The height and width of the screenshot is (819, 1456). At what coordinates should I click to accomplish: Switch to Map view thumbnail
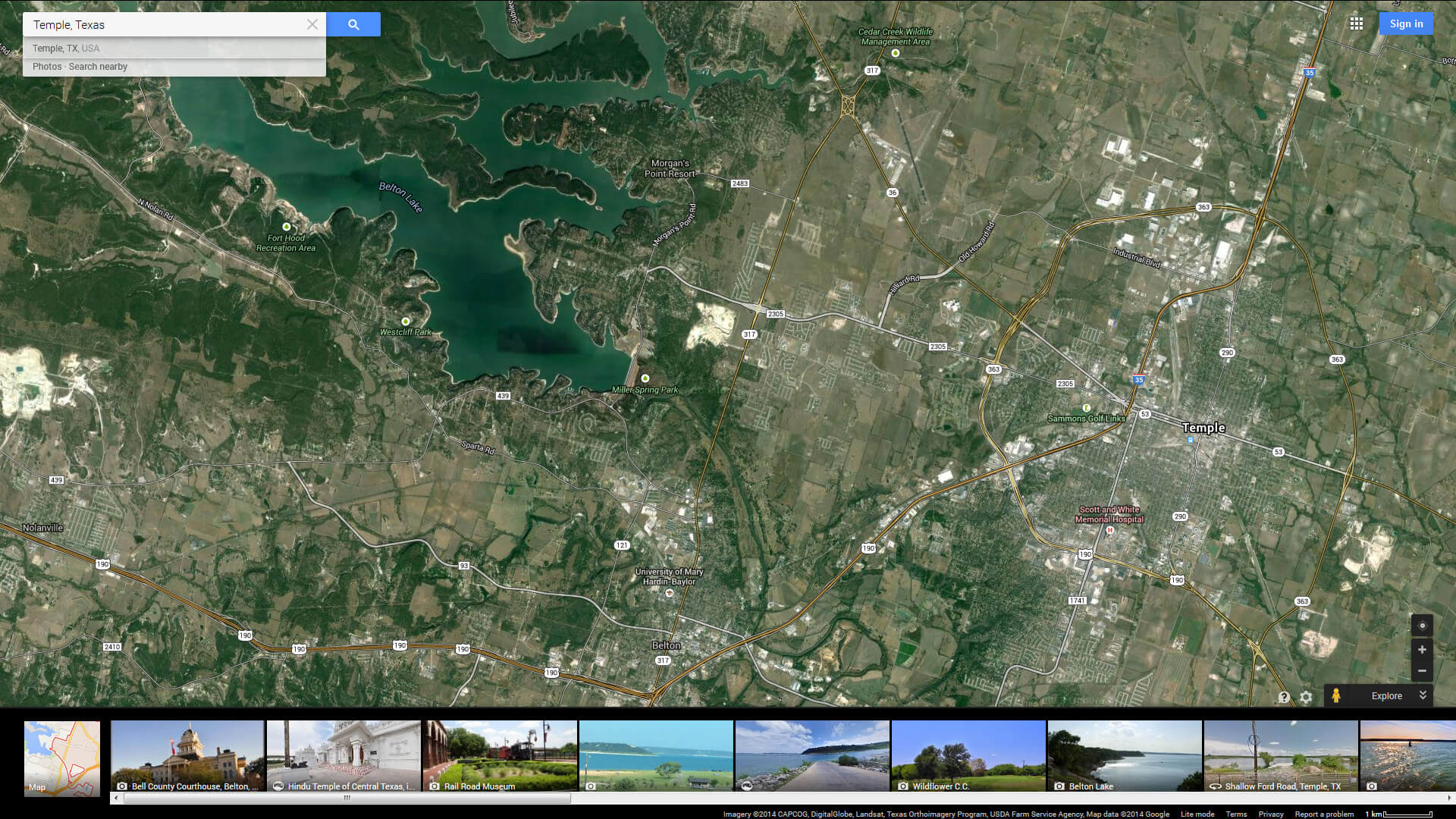[x=62, y=758]
